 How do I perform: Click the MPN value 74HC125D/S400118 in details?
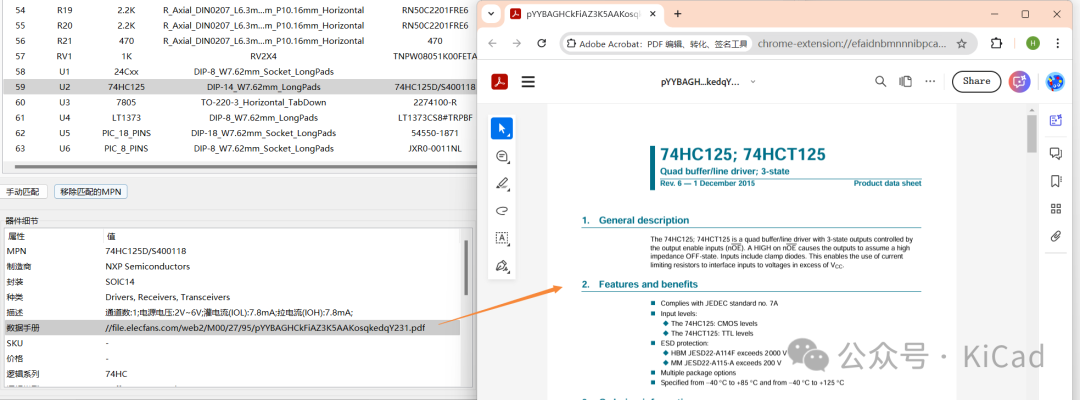(x=145, y=251)
